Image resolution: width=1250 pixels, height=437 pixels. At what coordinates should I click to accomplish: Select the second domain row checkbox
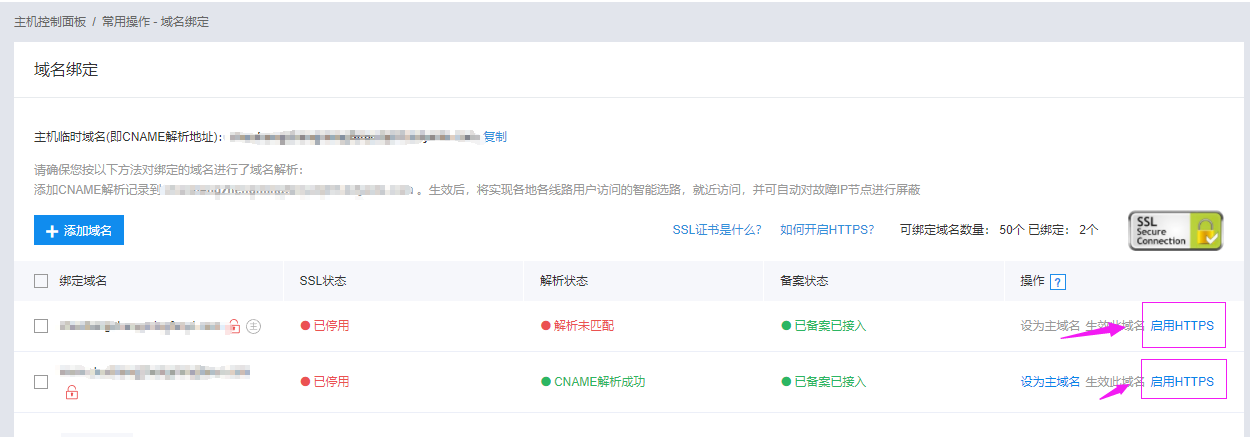[41, 381]
